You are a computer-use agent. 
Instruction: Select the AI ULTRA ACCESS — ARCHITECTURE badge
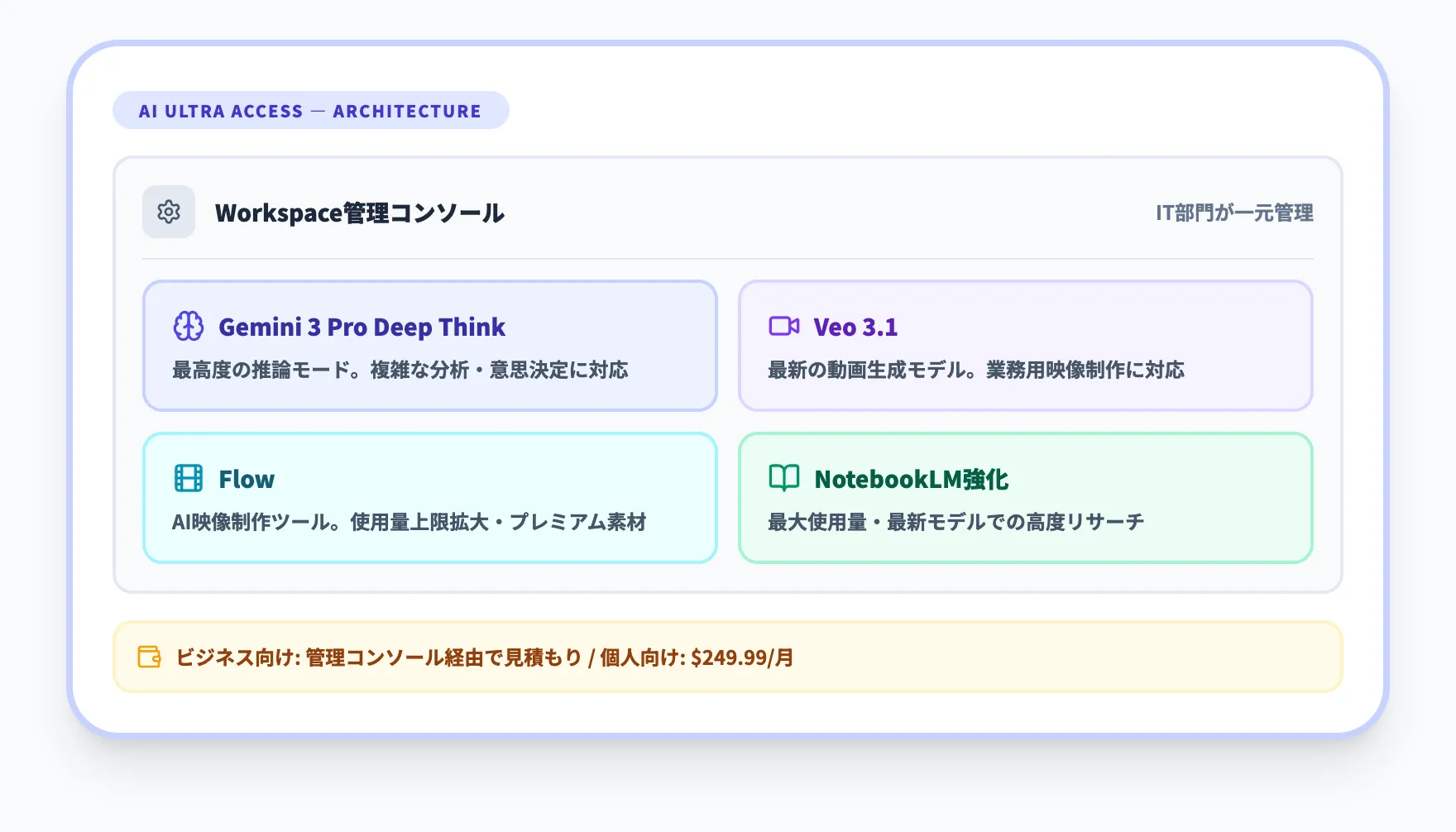pyautogui.click(x=311, y=110)
